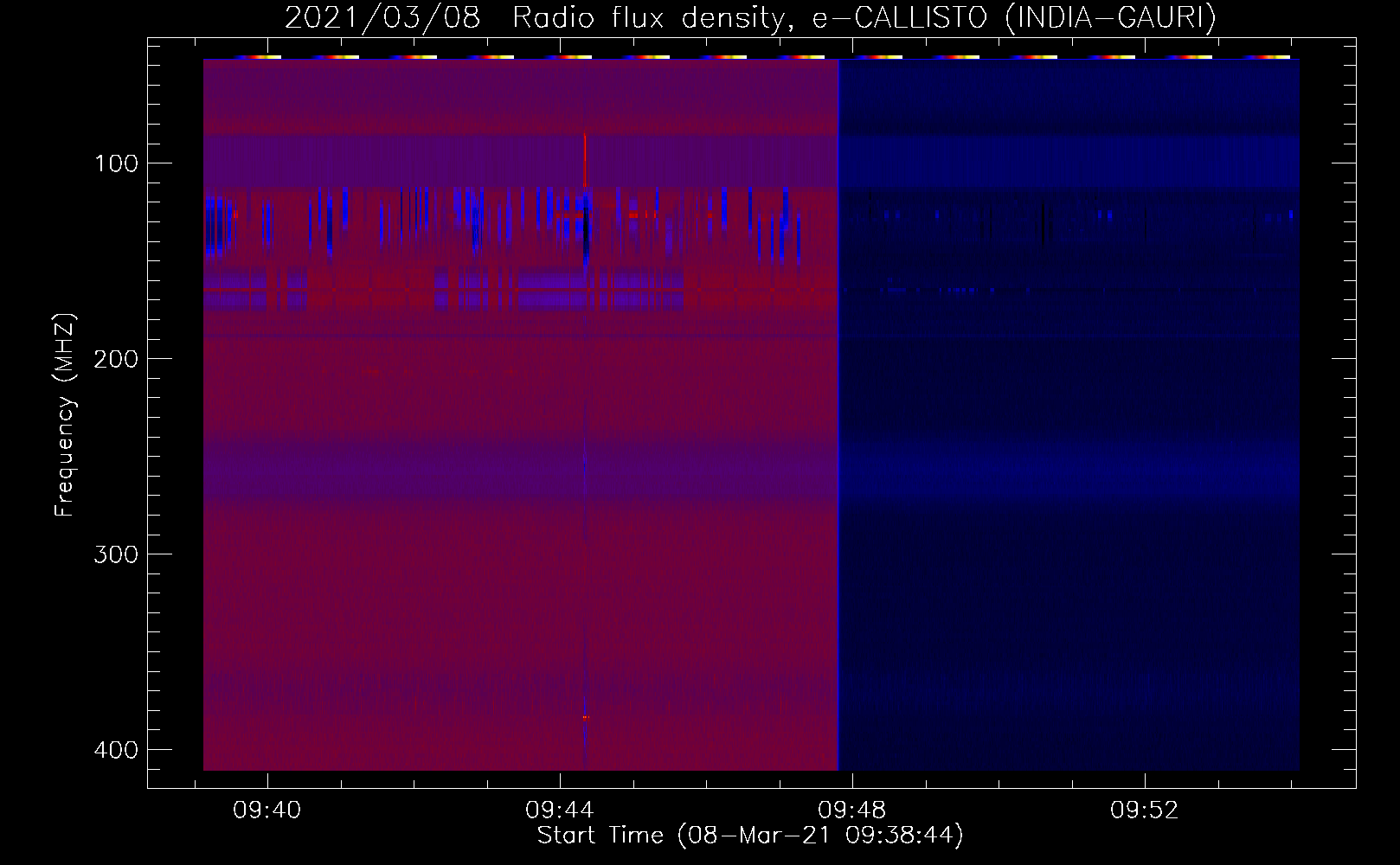Click the 400 frequency tick label
Viewport: 1400px width, 865px height.
click(115, 750)
